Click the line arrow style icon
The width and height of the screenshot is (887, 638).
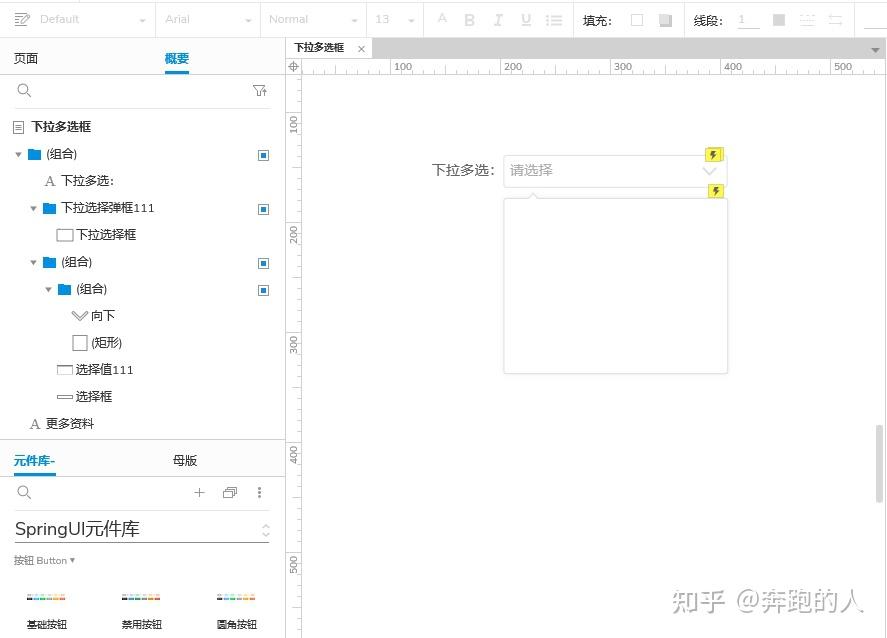click(836, 20)
